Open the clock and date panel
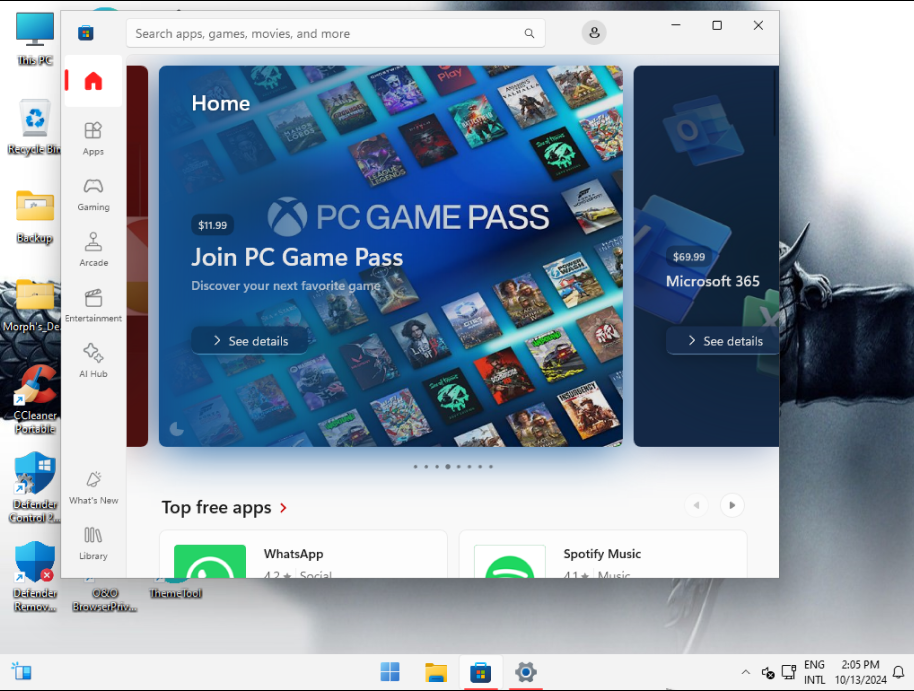Viewport: 914px width, 691px height. pos(860,672)
